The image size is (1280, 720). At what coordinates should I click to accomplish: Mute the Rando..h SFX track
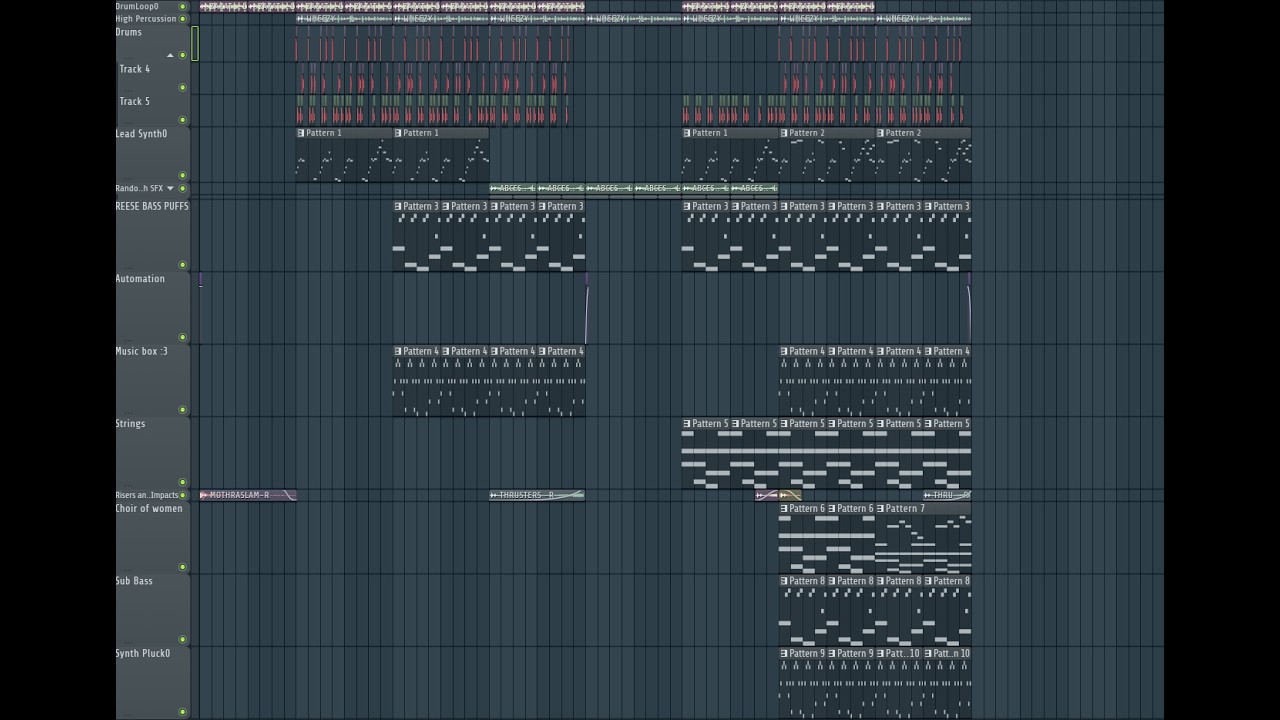tap(183, 189)
